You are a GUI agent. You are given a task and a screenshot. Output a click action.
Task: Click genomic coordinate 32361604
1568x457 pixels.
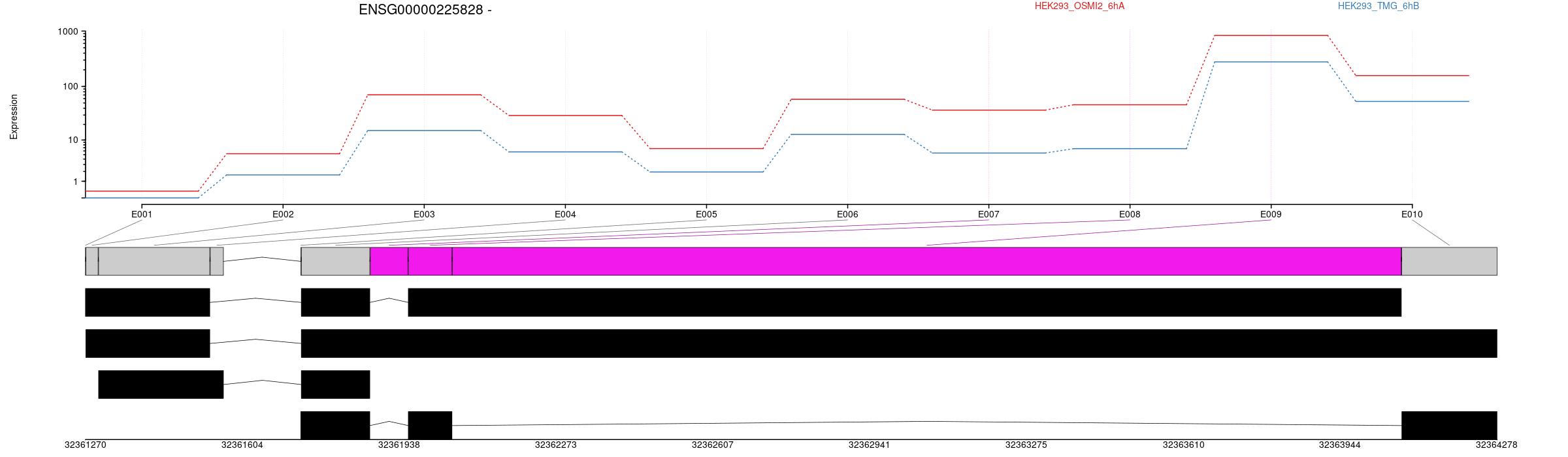pyautogui.click(x=242, y=445)
